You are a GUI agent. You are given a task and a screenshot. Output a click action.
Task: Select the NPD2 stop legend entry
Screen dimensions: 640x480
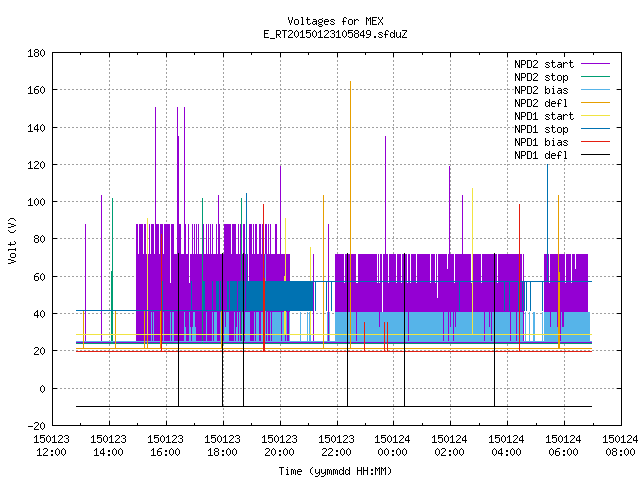pyautogui.click(x=541, y=77)
